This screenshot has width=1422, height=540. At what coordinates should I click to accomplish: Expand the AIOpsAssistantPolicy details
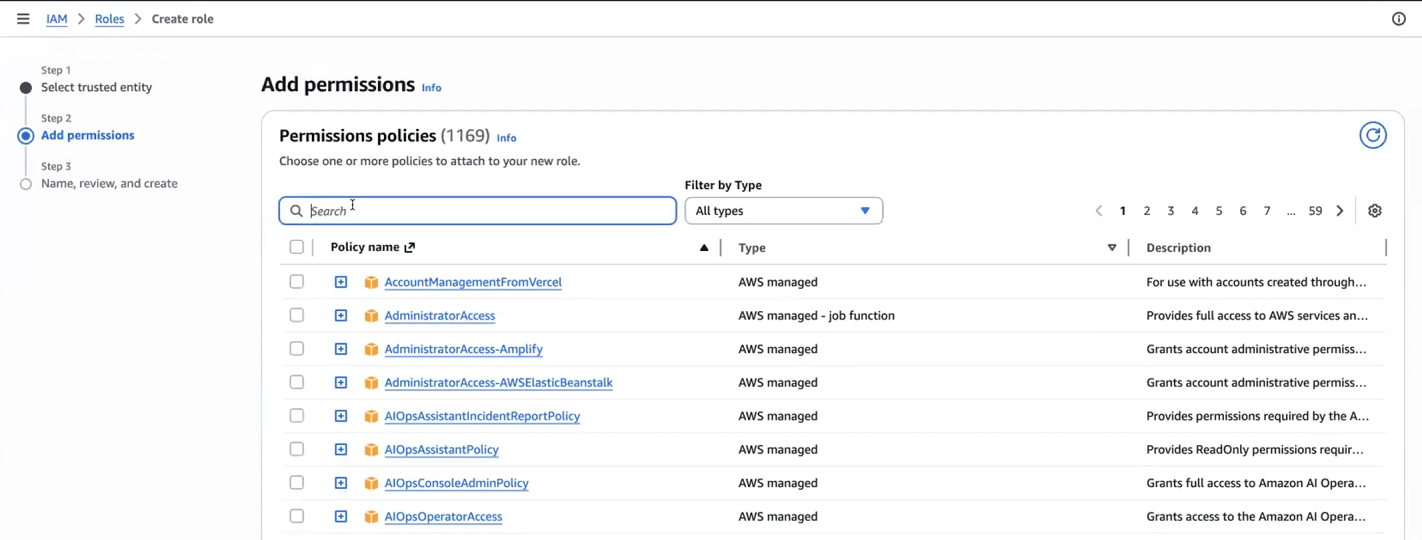[341, 450]
